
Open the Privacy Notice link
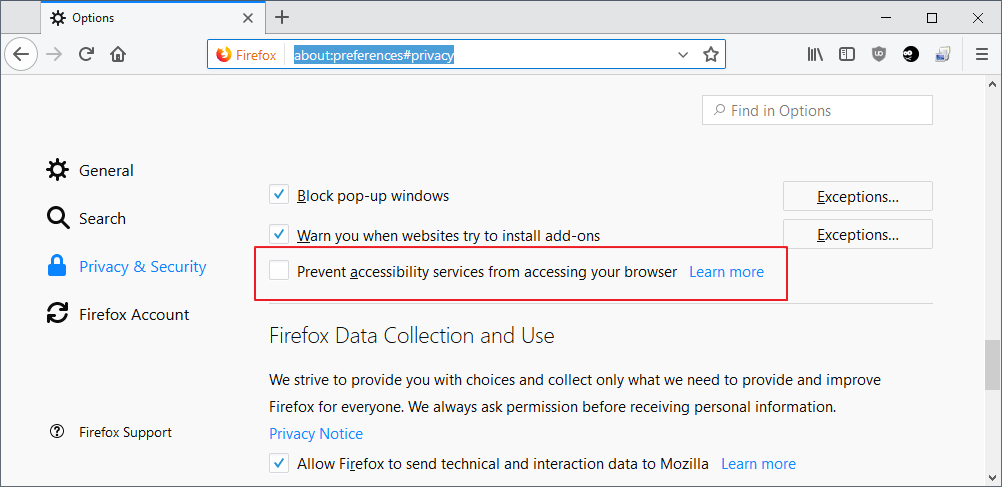tap(316, 434)
